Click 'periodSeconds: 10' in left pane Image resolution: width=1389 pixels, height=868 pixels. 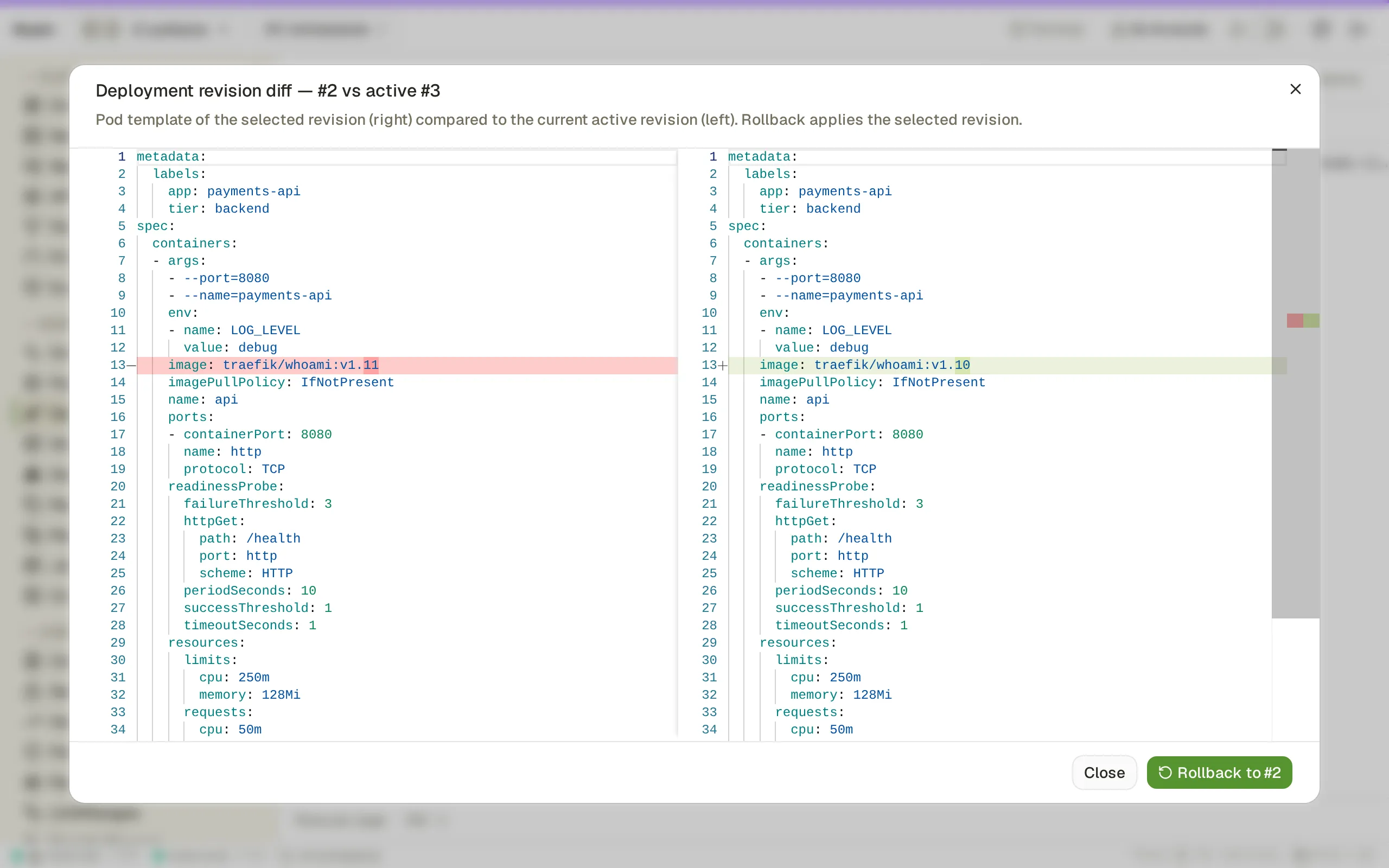250,590
